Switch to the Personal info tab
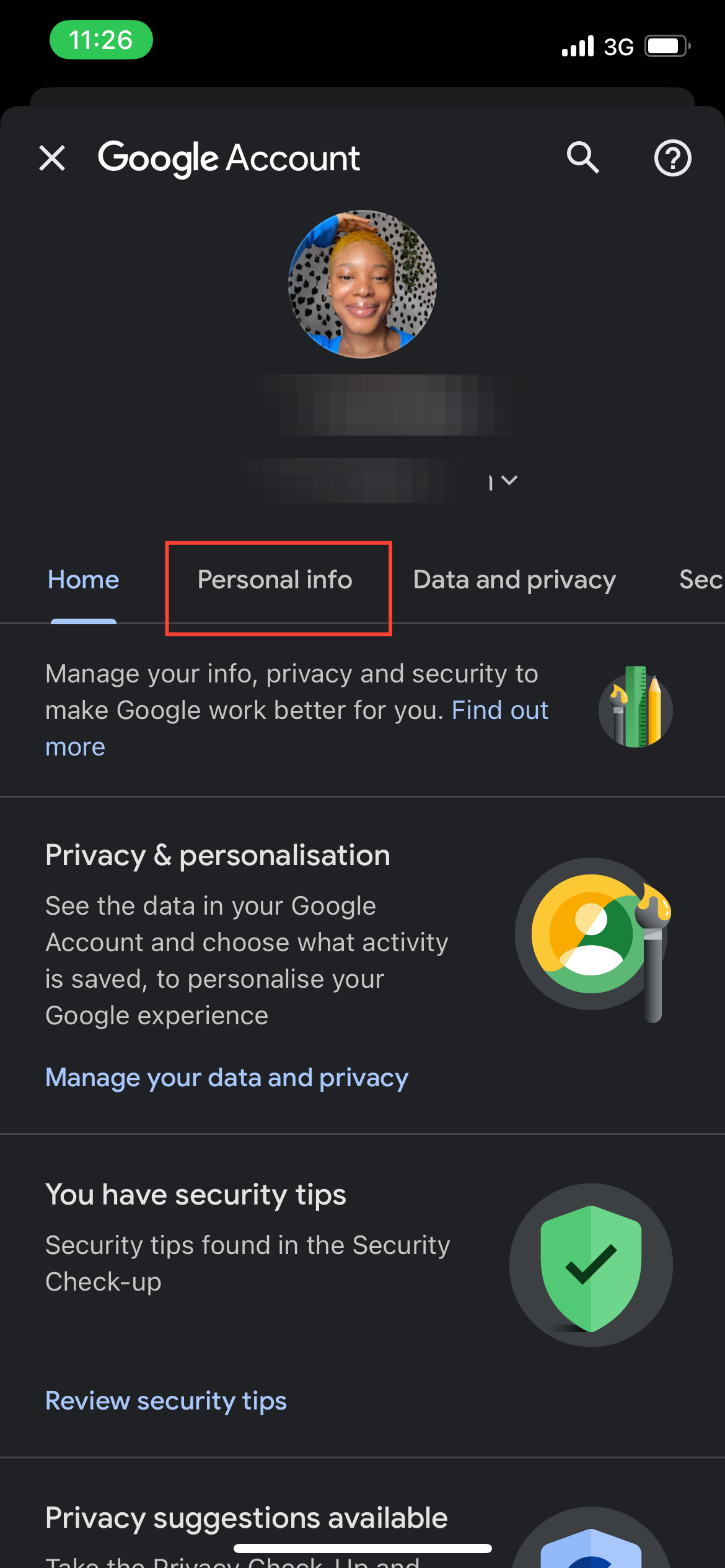Image resolution: width=725 pixels, height=1568 pixels. click(274, 580)
